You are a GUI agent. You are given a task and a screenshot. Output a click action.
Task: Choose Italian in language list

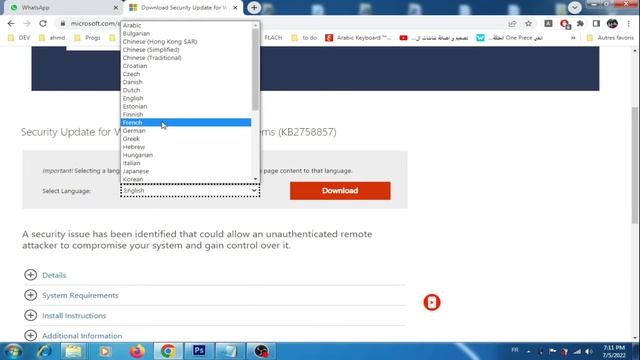pyautogui.click(x=186, y=163)
